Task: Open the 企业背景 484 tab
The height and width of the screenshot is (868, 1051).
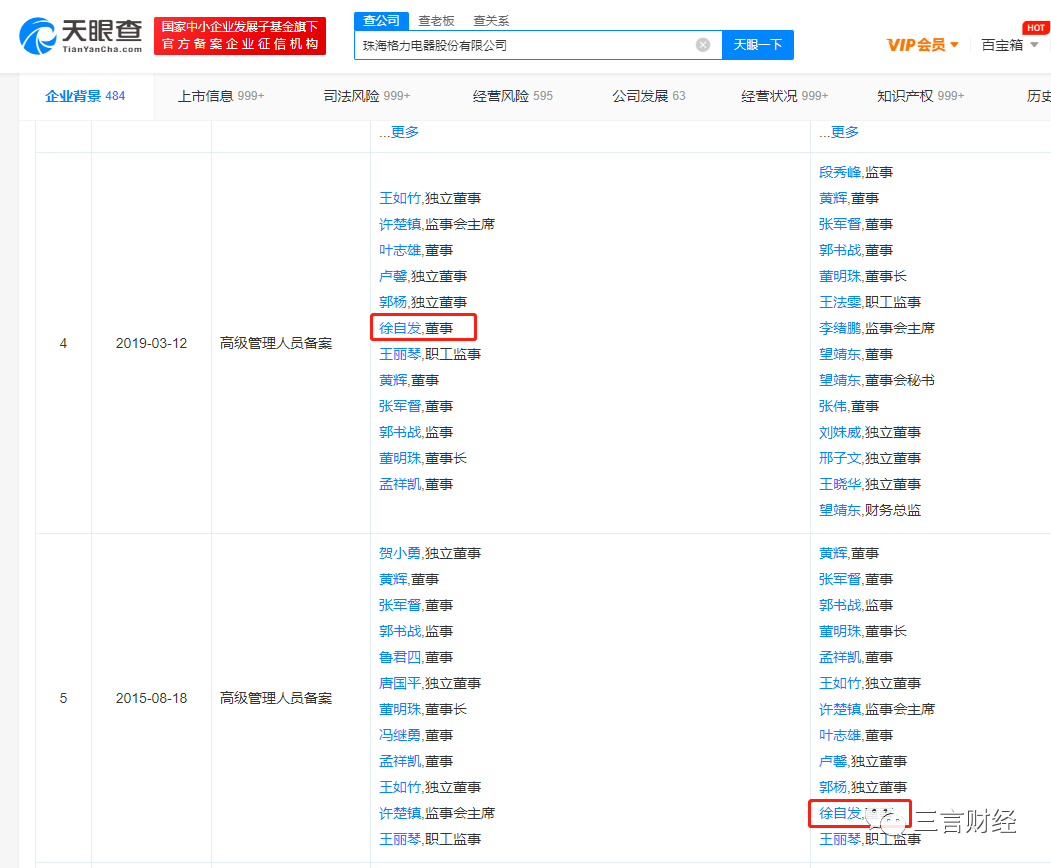Action: tap(85, 97)
